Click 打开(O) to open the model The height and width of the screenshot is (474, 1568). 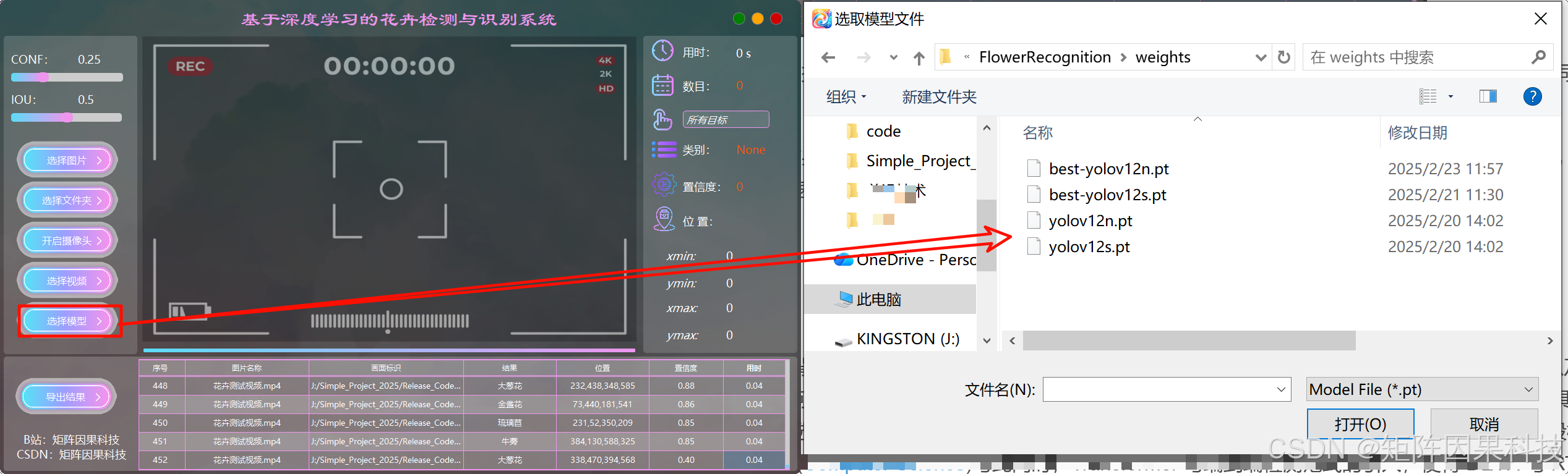tap(1360, 424)
